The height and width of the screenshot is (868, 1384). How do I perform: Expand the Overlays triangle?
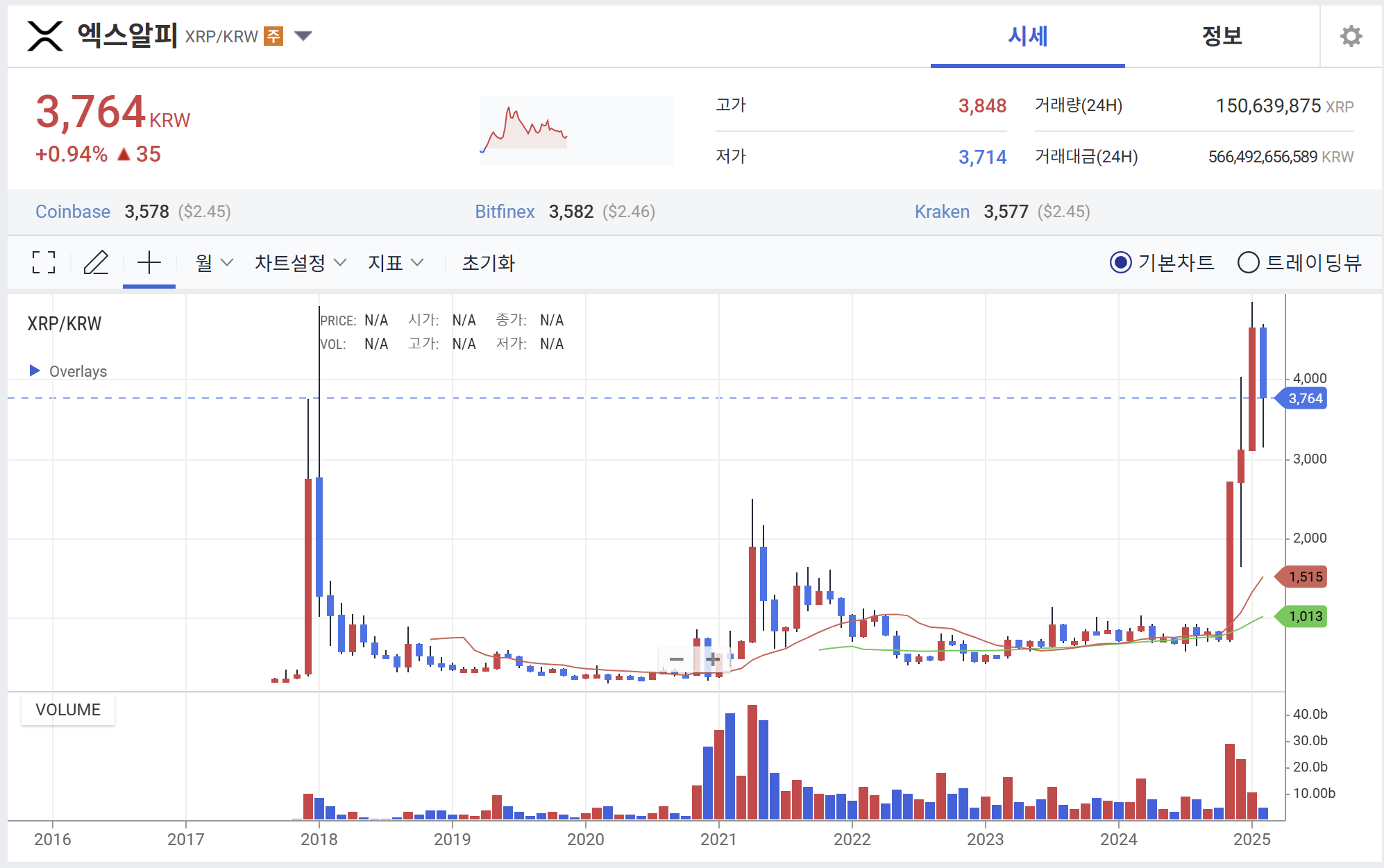35,371
